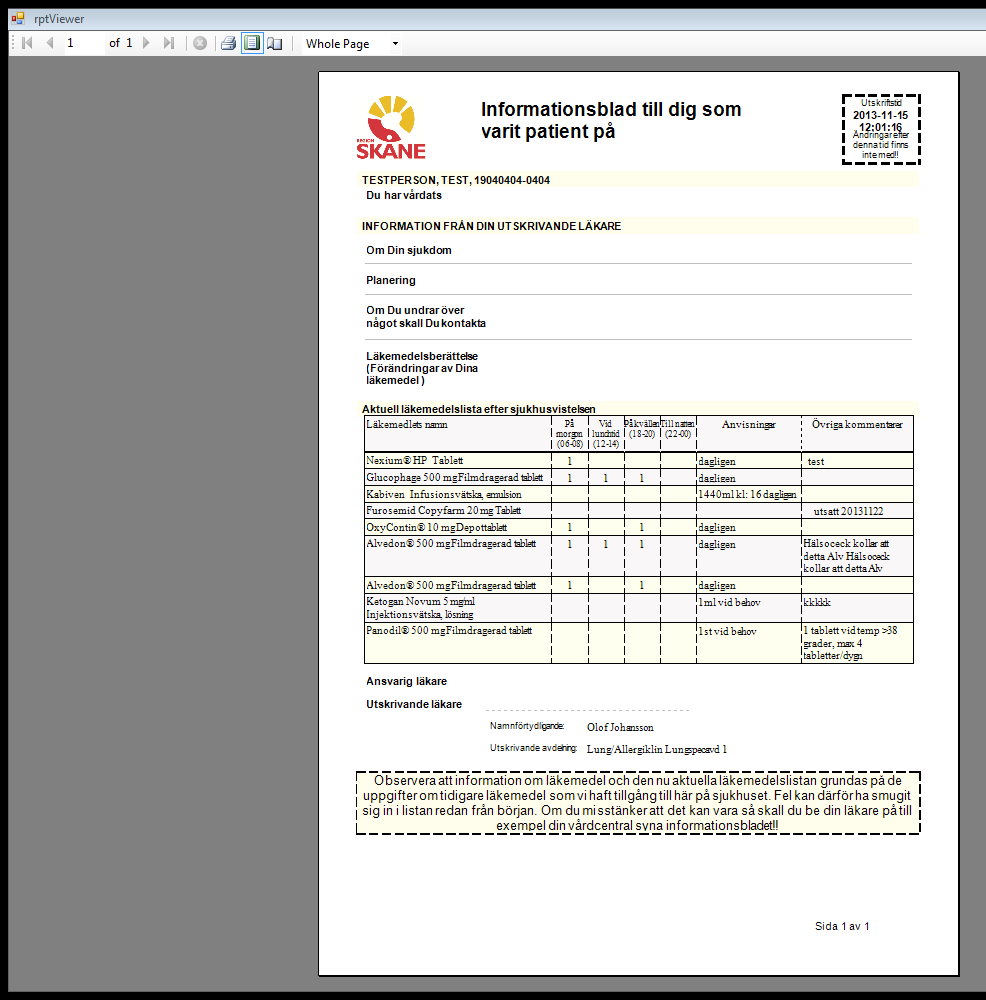Click the 'Vid lunchtid (12-14)' column header
986x1000 pixels.
pos(606,434)
